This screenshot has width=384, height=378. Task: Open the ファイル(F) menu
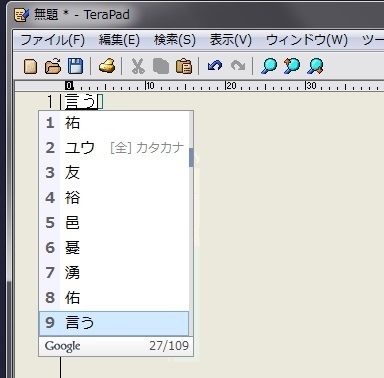(53, 40)
